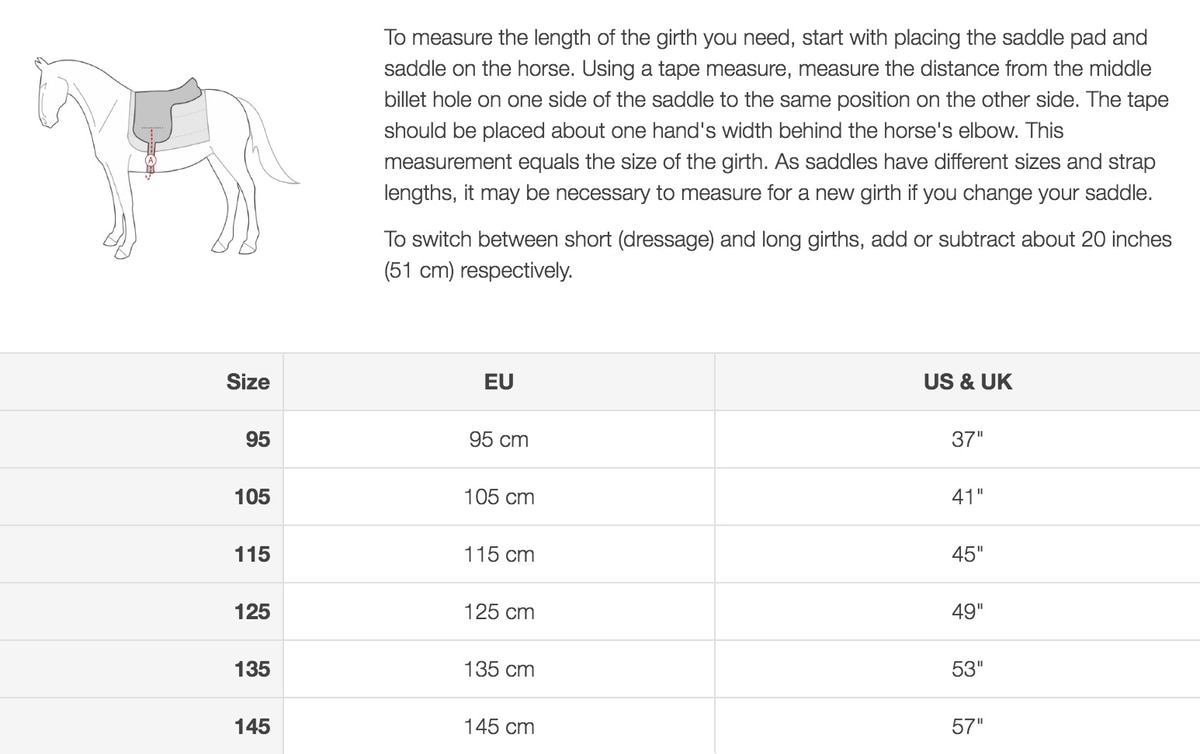Click the EU column header
This screenshot has width=1200, height=754.
pyautogui.click(x=498, y=381)
